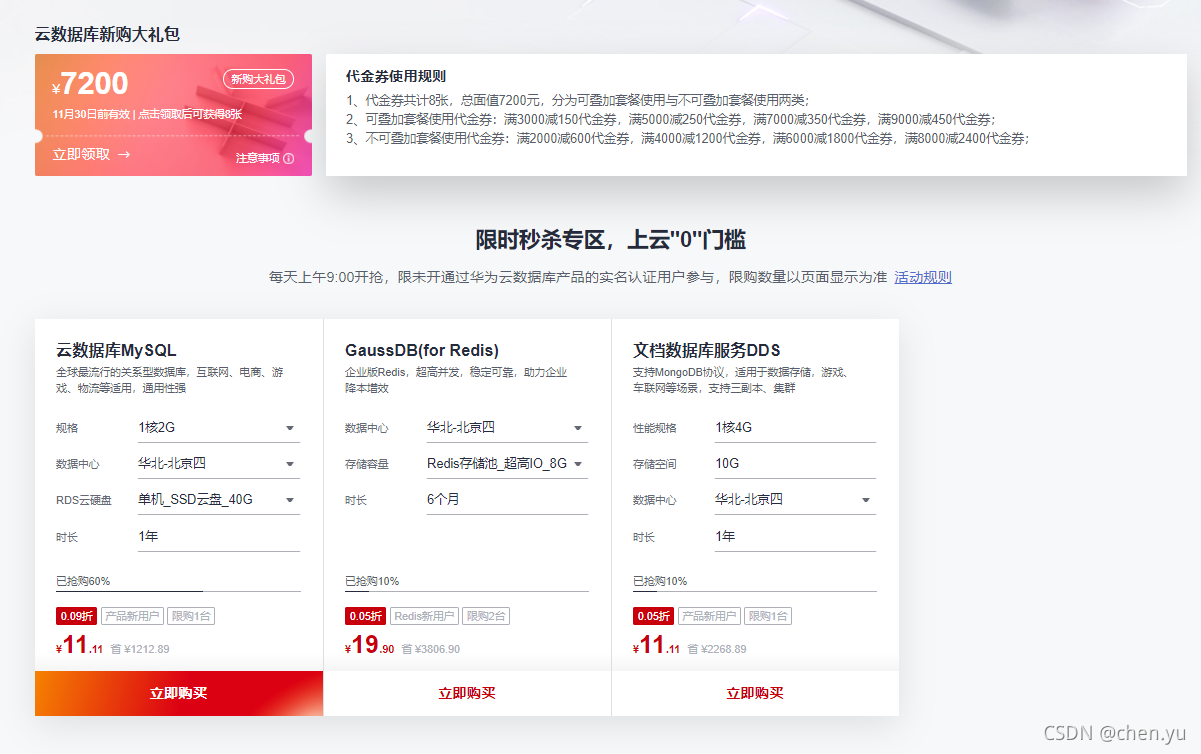Click the GaussDB 0.05折 discount tag
This screenshot has height=754, width=1201.
(x=365, y=617)
